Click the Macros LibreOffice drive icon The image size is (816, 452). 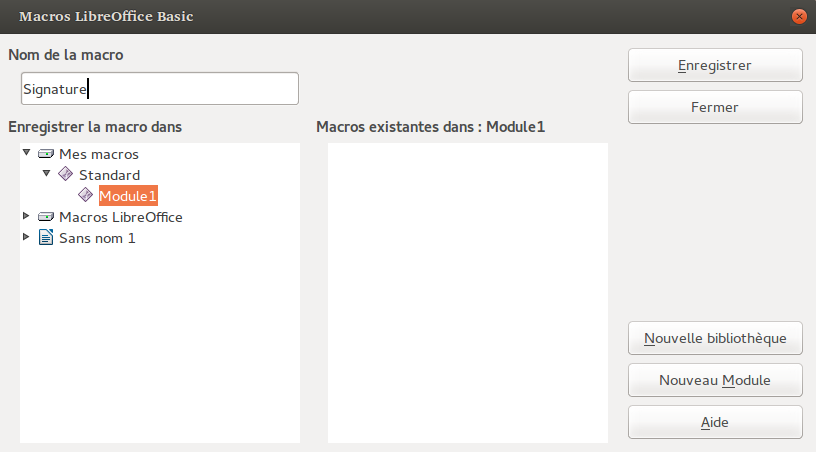click(46, 216)
